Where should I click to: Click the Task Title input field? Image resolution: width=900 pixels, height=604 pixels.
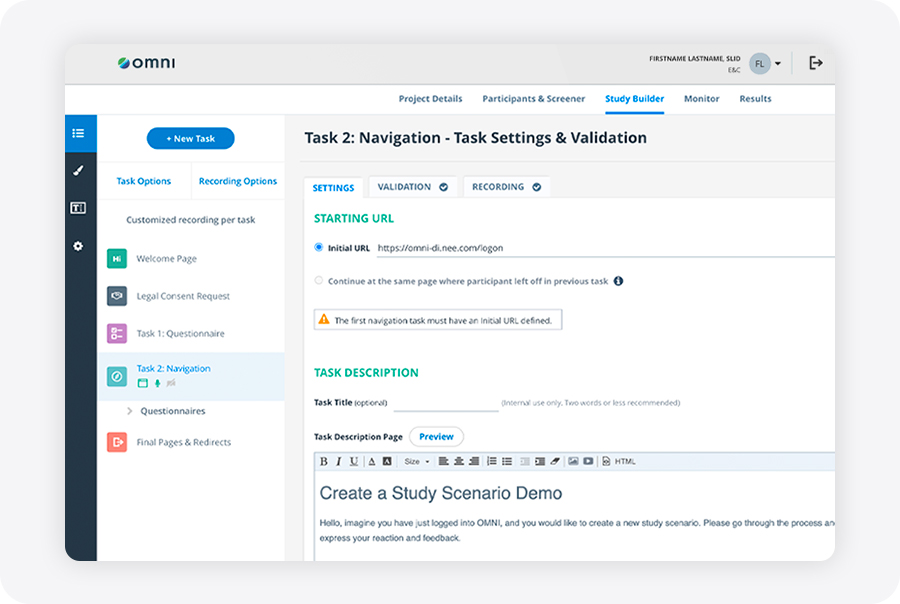click(446, 403)
